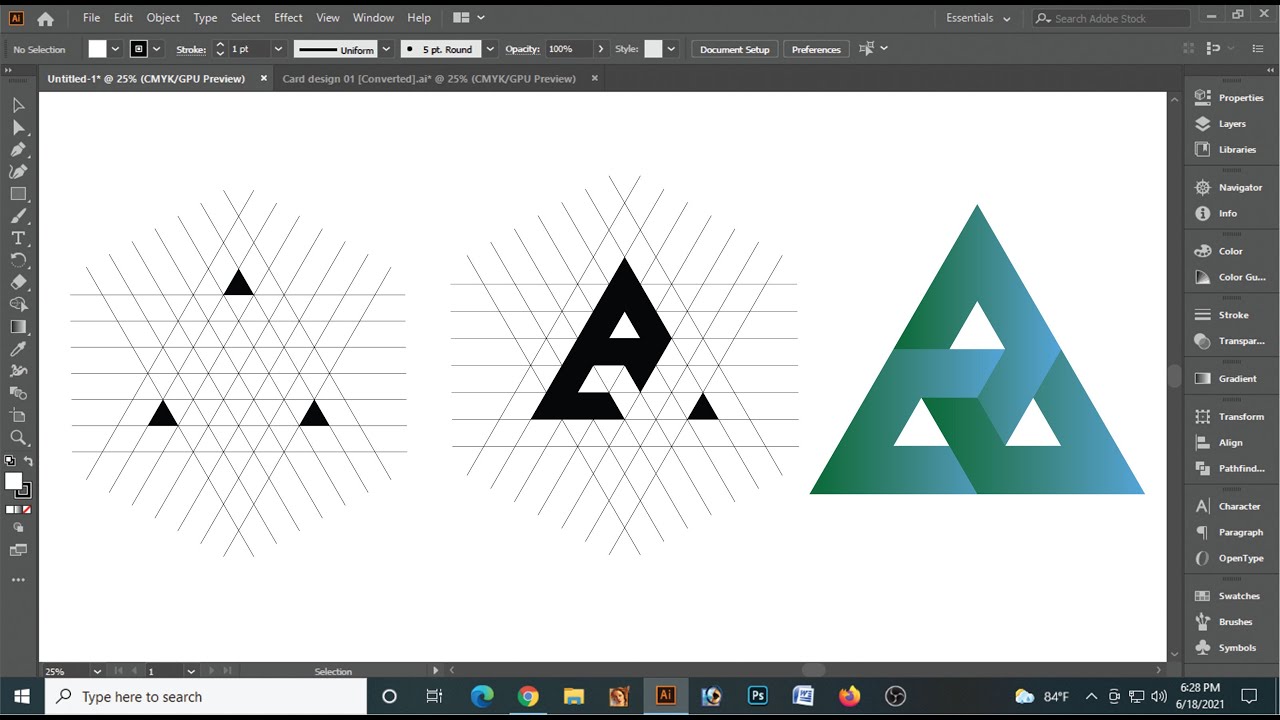Viewport: 1280px width, 720px height.
Task: Close the Untitled-1 document tab
Action: [x=264, y=78]
